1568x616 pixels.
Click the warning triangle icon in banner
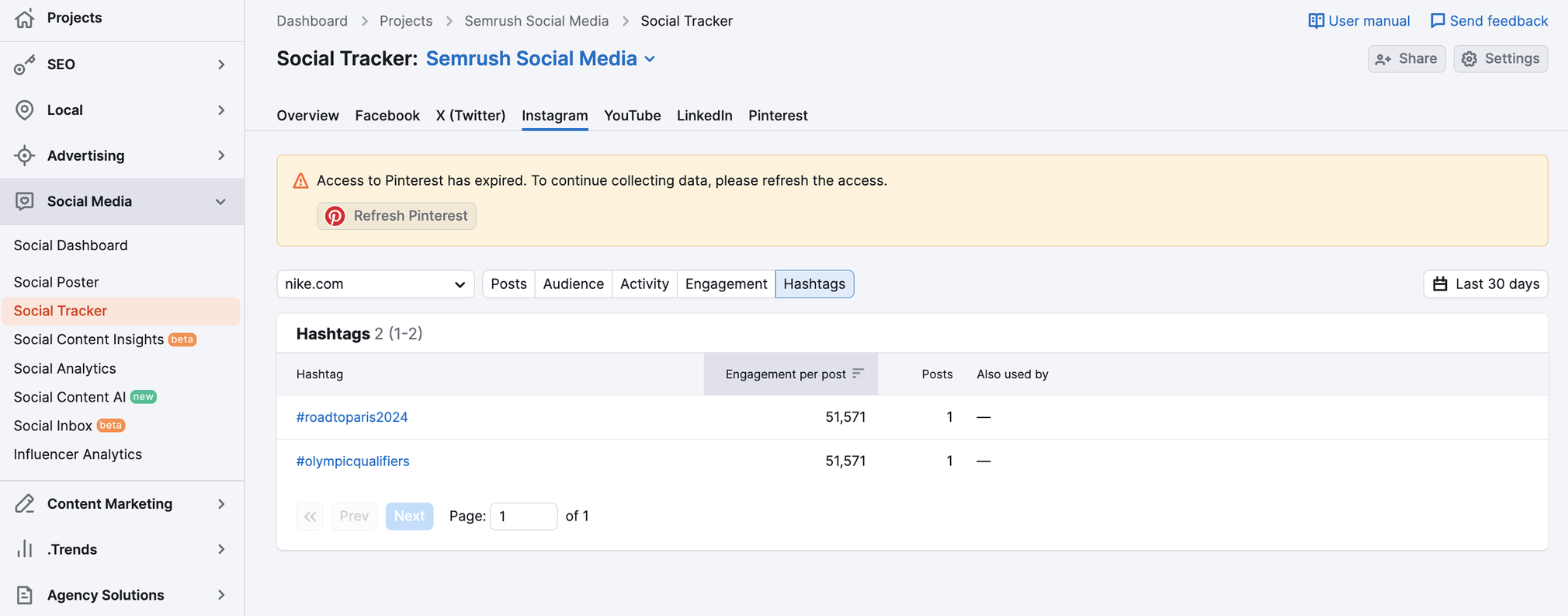[300, 181]
